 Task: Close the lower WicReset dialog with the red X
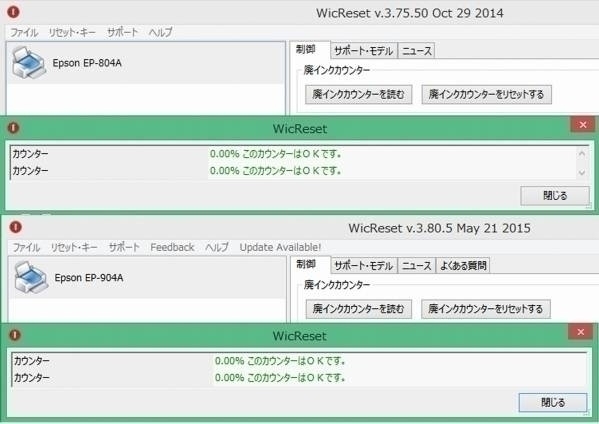coord(580,332)
